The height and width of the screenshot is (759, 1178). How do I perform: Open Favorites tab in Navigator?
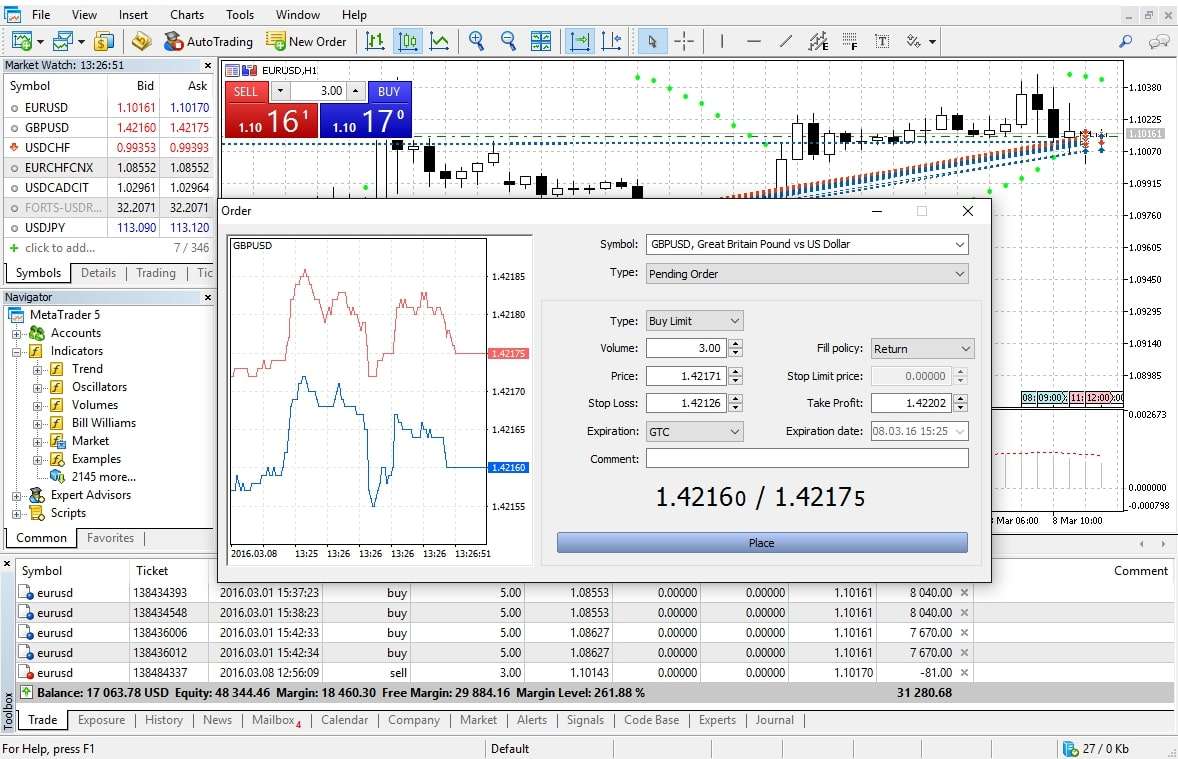(110, 538)
